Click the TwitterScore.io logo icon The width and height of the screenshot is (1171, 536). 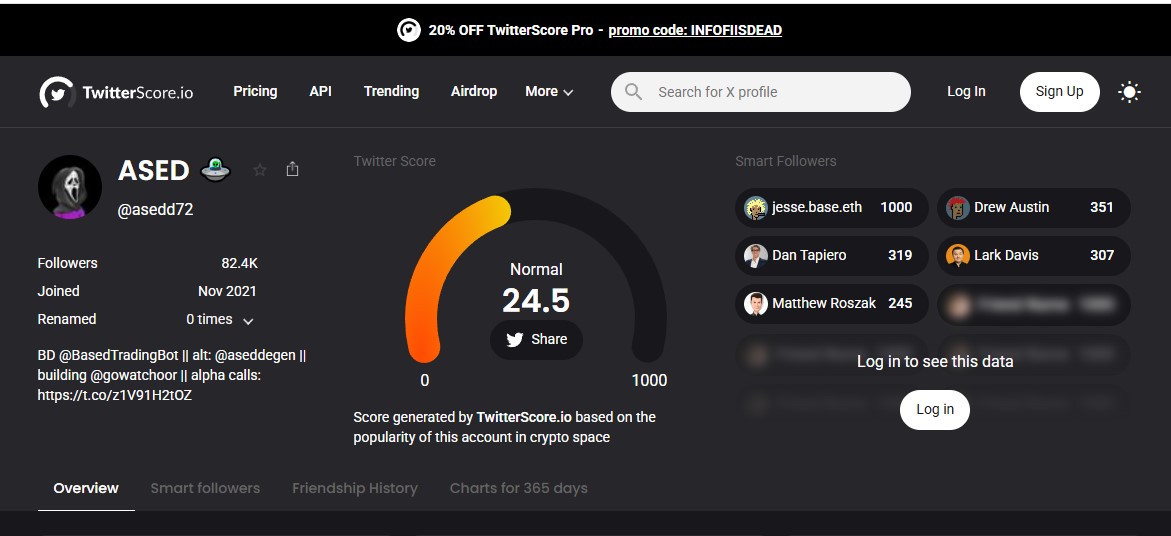(56, 92)
